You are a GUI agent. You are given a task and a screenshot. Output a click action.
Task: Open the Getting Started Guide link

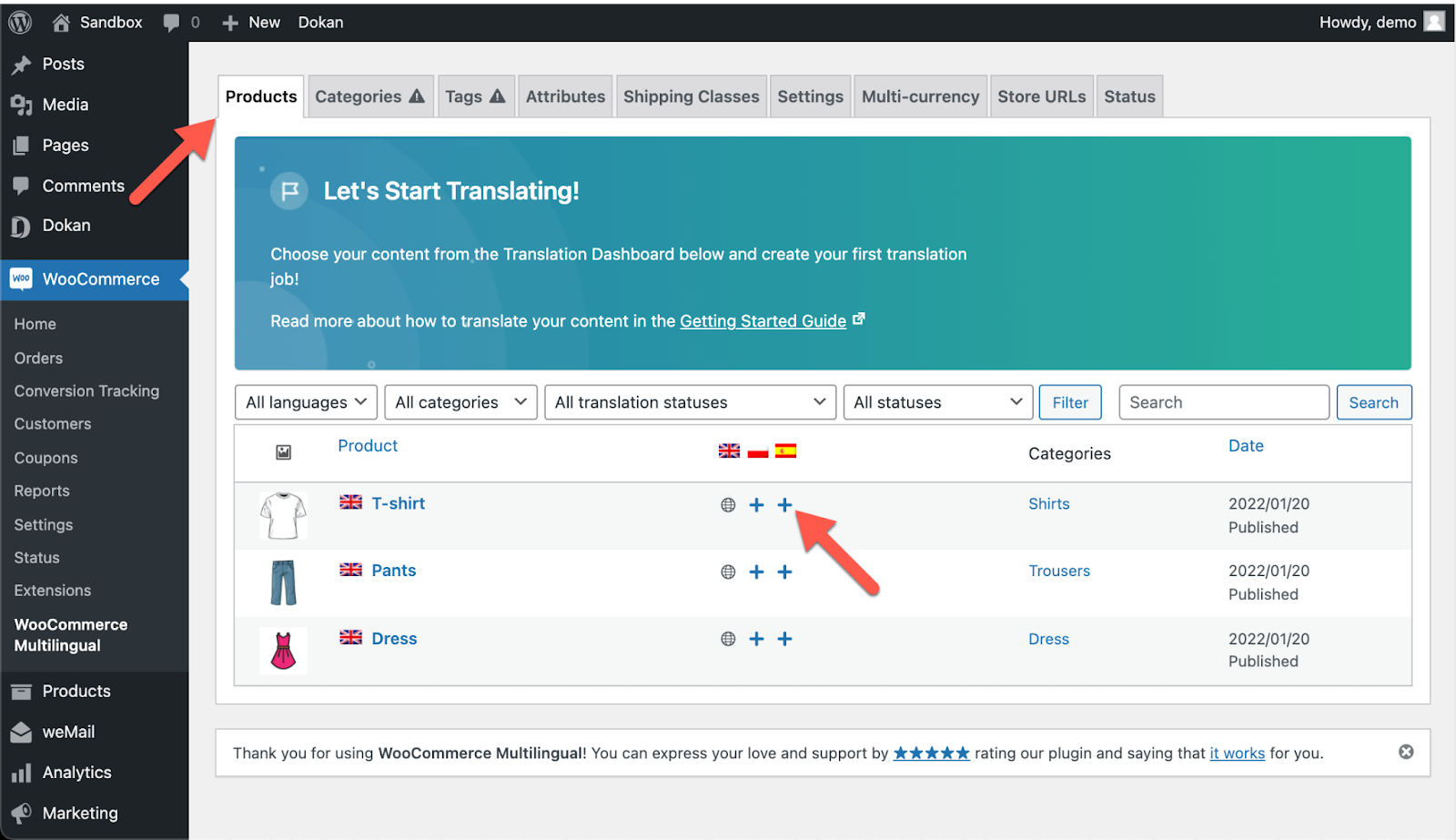click(x=763, y=321)
